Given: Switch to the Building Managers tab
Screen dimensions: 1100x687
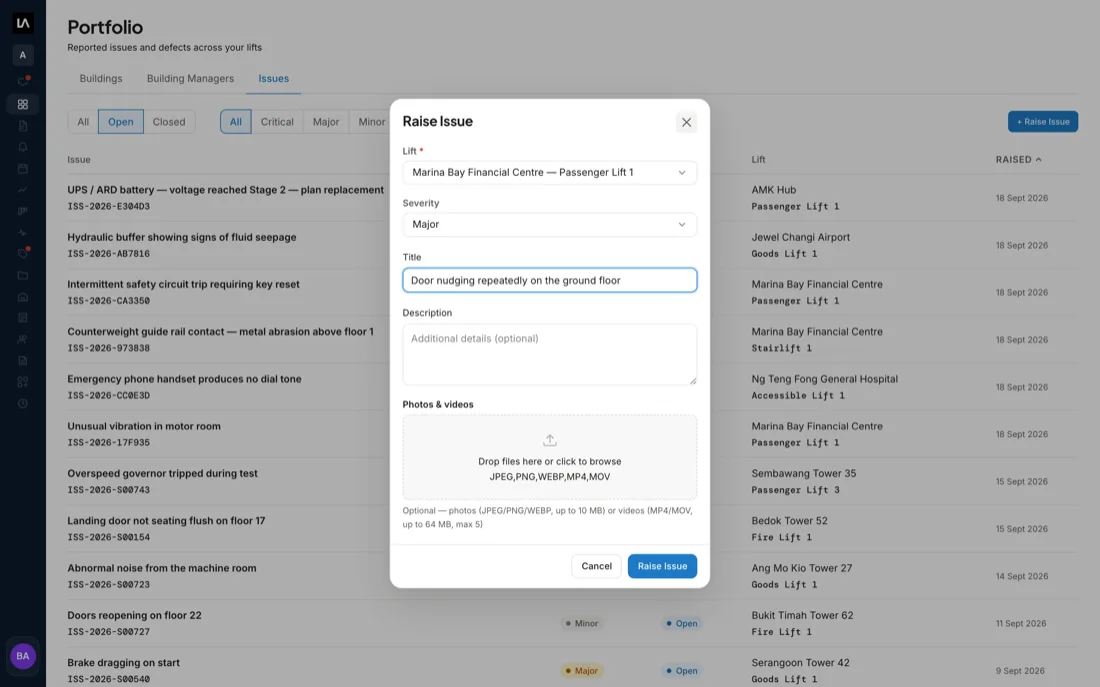Looking at the screenshot, I should click(x=190, y=79).
